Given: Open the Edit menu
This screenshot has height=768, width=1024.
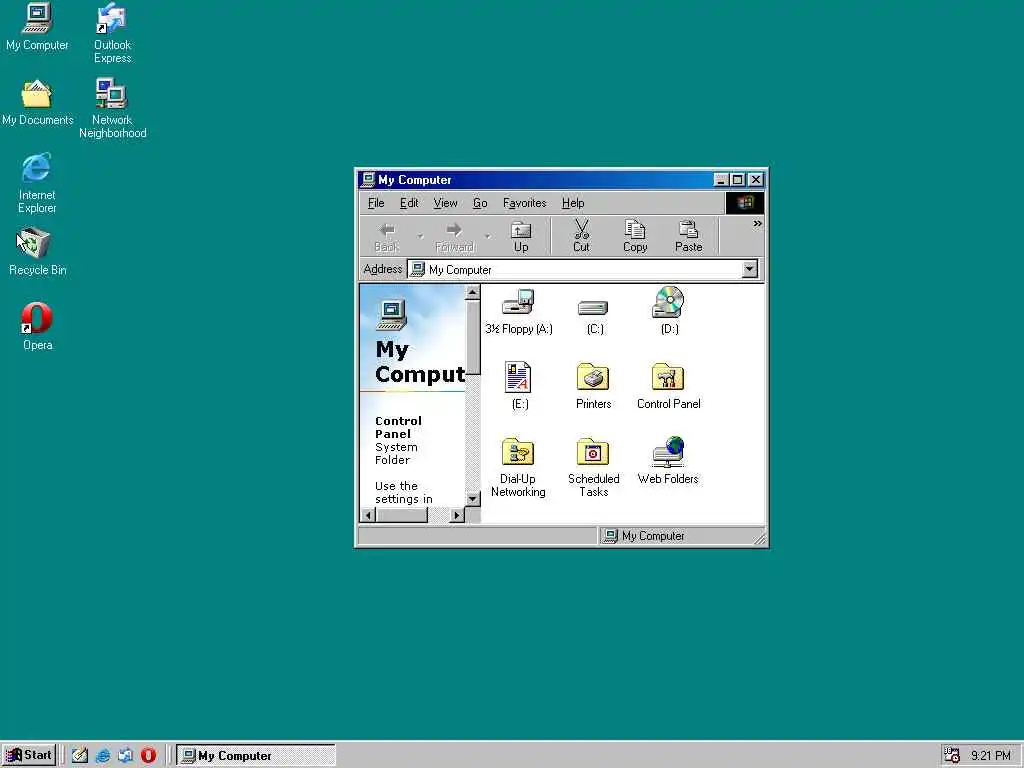Looking at the screenshot, I should pos(409,203).
